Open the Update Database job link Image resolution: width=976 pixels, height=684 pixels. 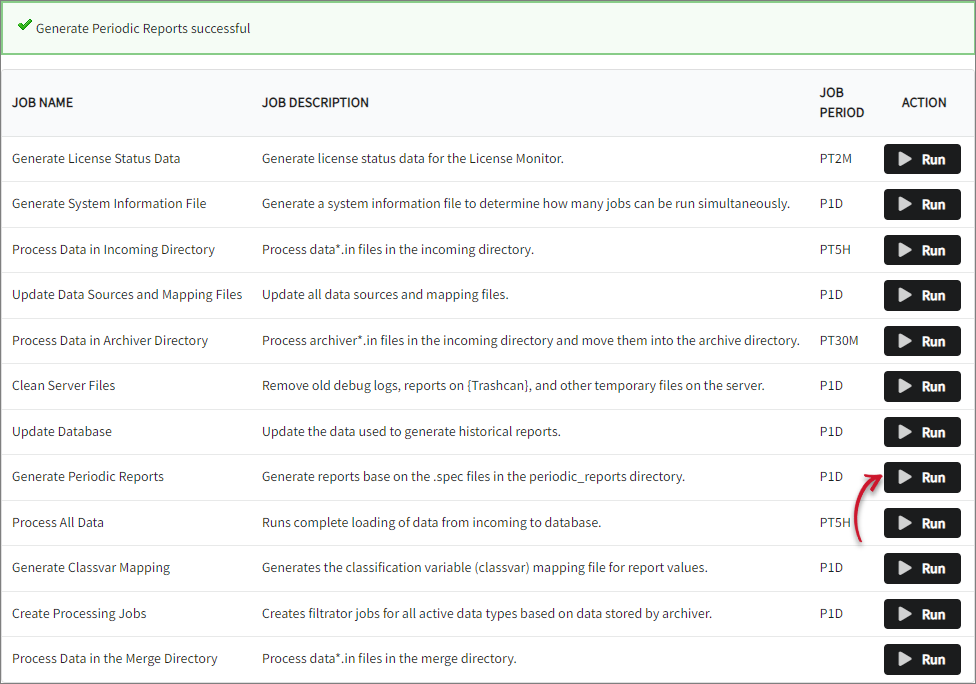(59, 431)
